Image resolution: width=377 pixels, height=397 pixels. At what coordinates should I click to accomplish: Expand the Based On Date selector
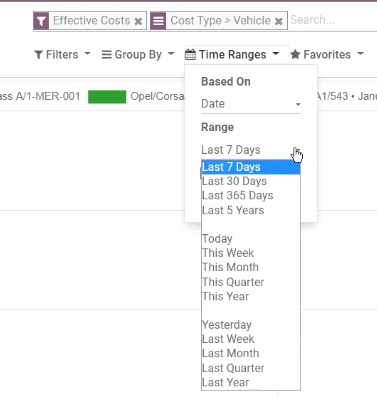(251, 104)
